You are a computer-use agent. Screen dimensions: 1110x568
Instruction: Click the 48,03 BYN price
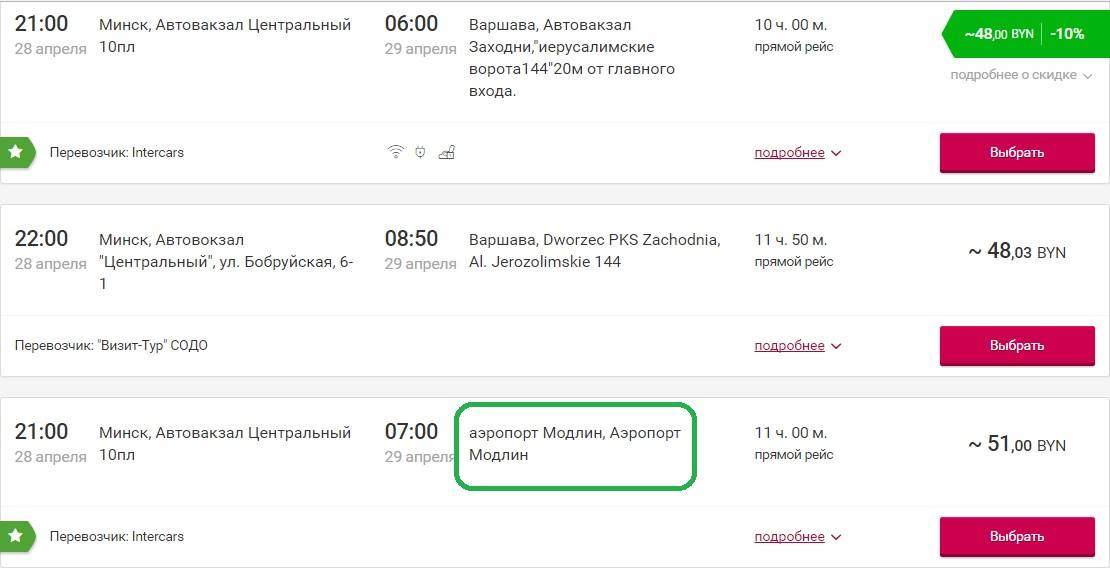point(1017,251)
